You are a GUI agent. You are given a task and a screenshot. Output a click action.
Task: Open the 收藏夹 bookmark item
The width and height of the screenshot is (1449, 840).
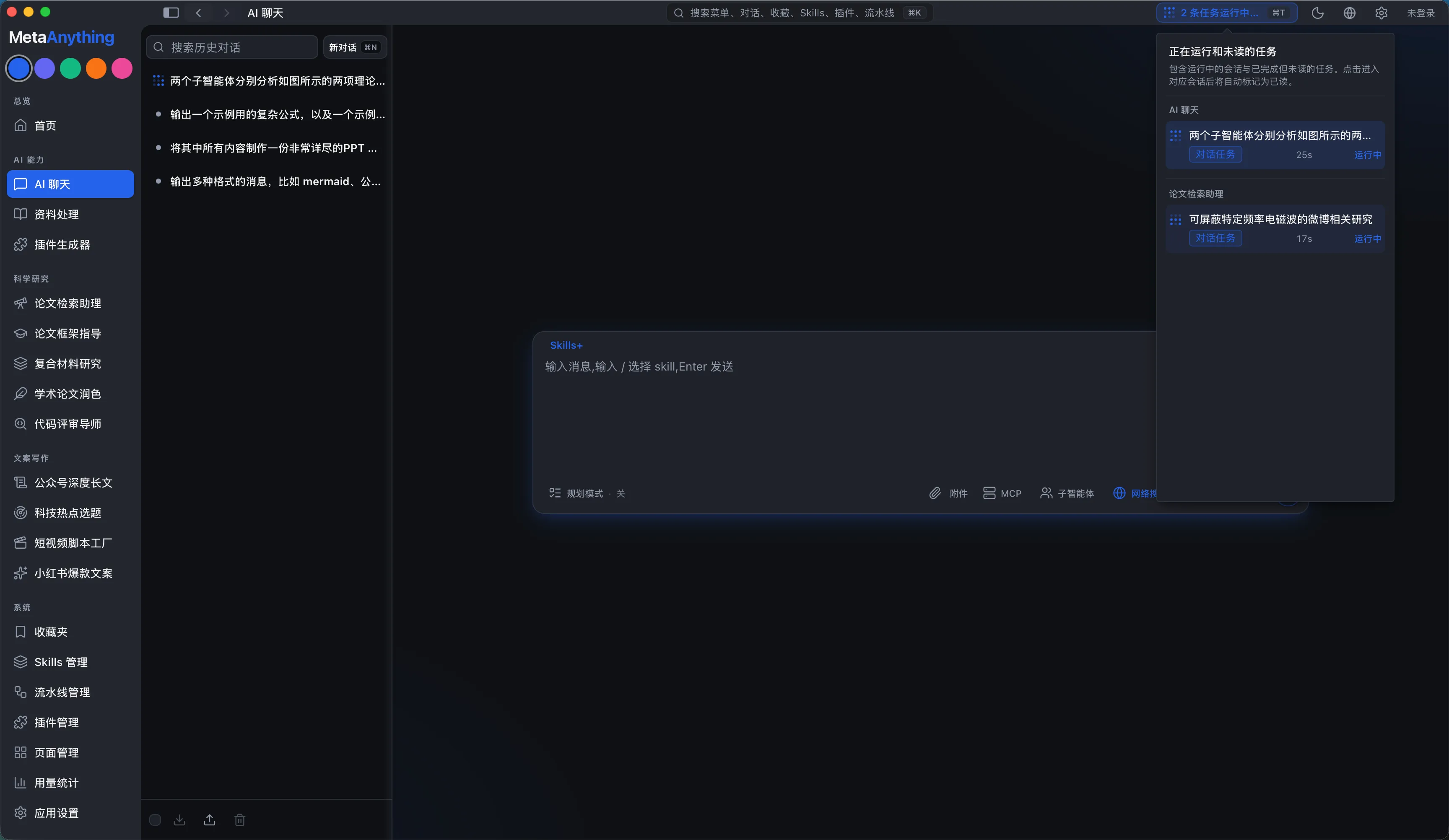tap(70, 632)
